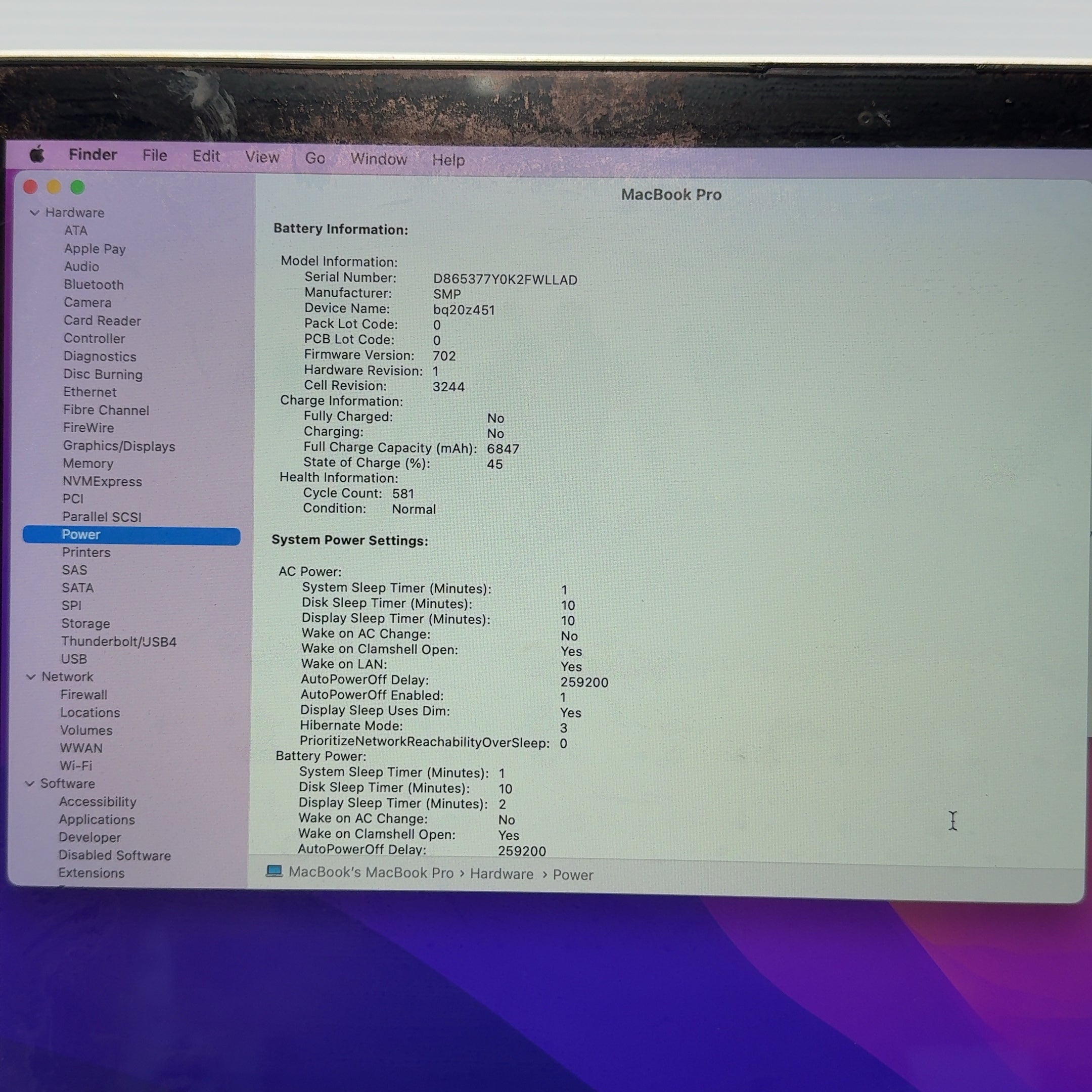The width and height of the screenshot is (1092, 1092).
Task: Select Thunderbolt/USB4 in the sidebar
Action: (119, 642)
